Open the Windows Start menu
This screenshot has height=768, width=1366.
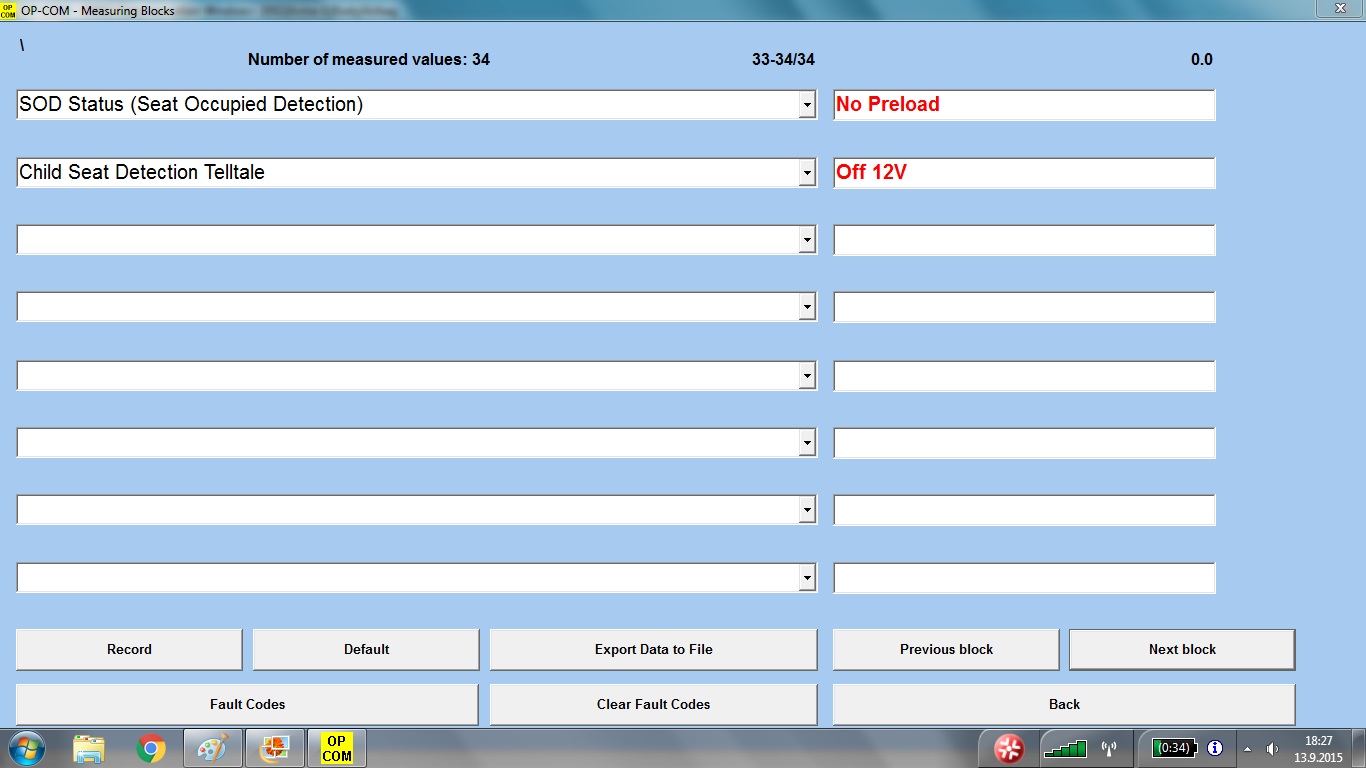(x=25, y=748)
